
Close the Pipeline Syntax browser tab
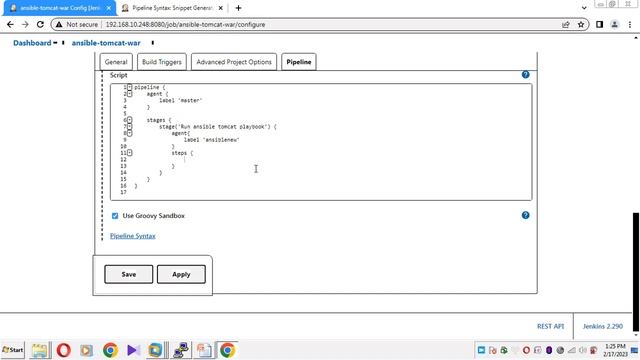220,8
